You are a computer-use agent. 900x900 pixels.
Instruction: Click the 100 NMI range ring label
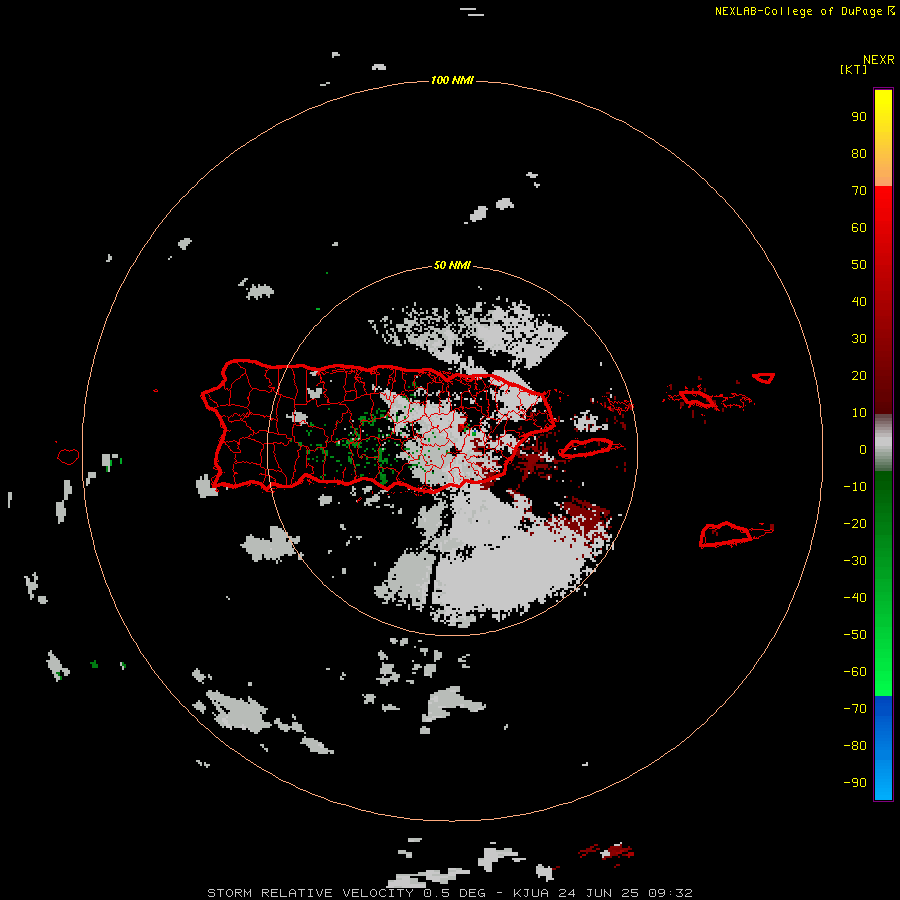452,80
